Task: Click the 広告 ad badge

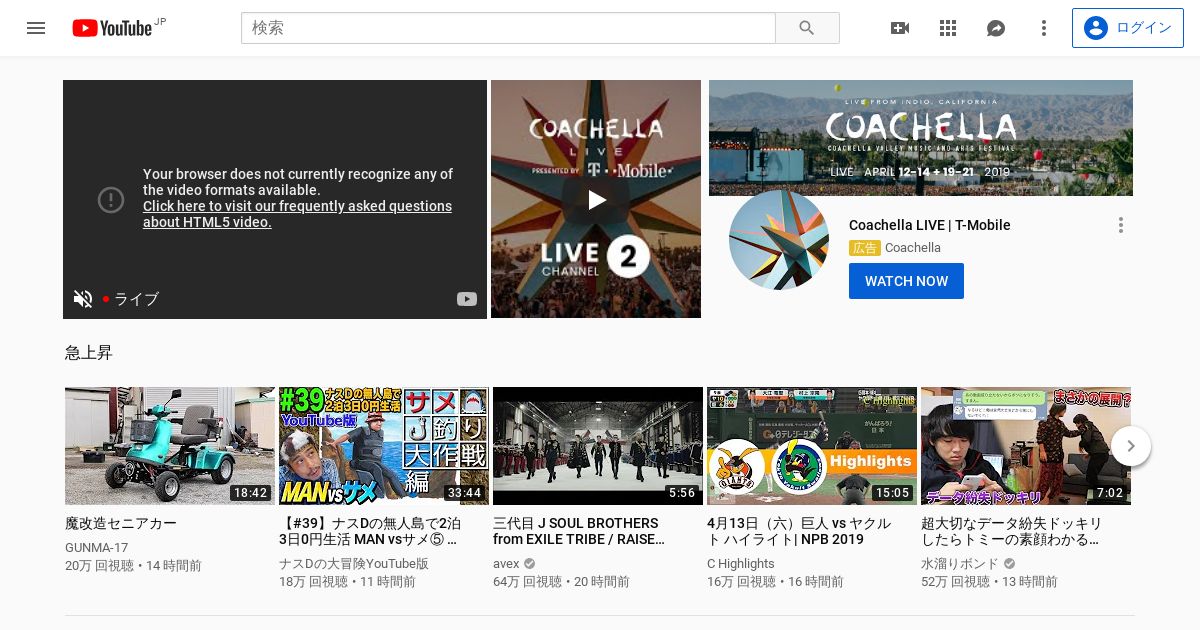Action: (865, 248)
